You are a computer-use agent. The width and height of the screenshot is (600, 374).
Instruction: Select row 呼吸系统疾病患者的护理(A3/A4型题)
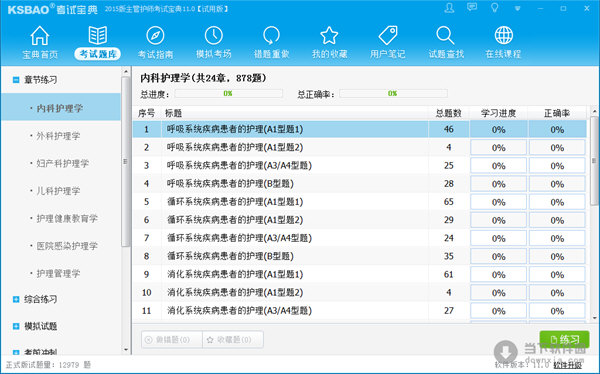pos(360,165)
